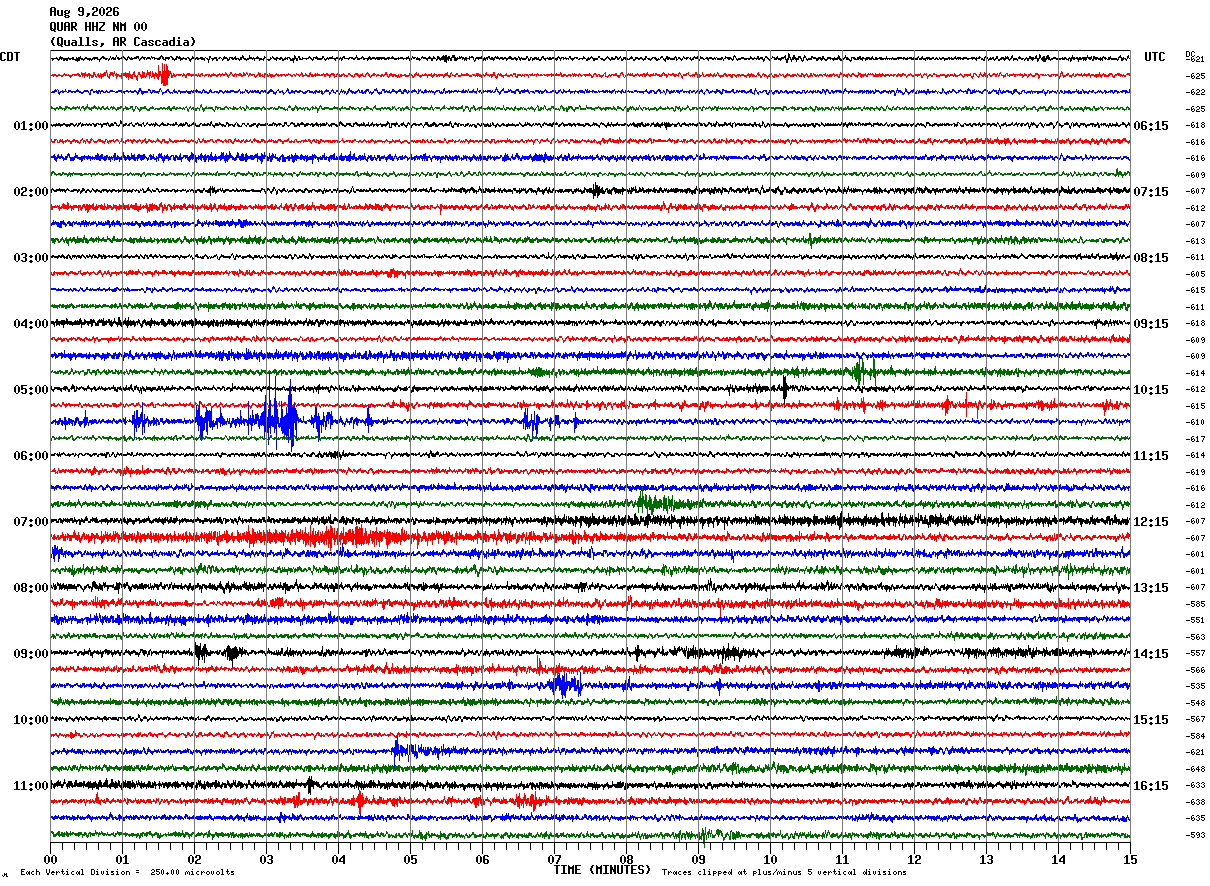Click the large blue seismic burst after 05:00
The height and width of the screenshot is (886, 1210).
coord(278,416)
